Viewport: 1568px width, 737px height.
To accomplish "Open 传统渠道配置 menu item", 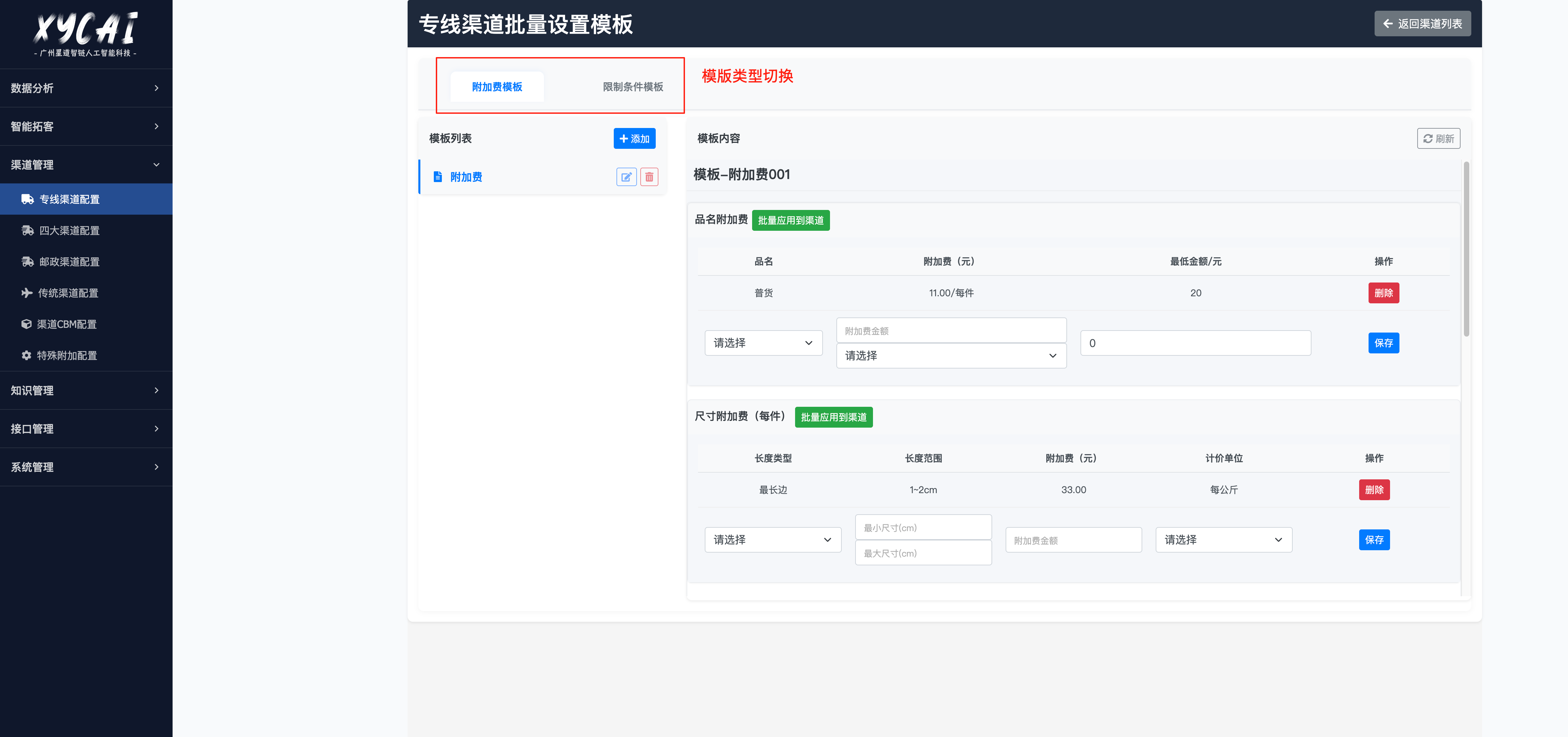I will point(86,293).
